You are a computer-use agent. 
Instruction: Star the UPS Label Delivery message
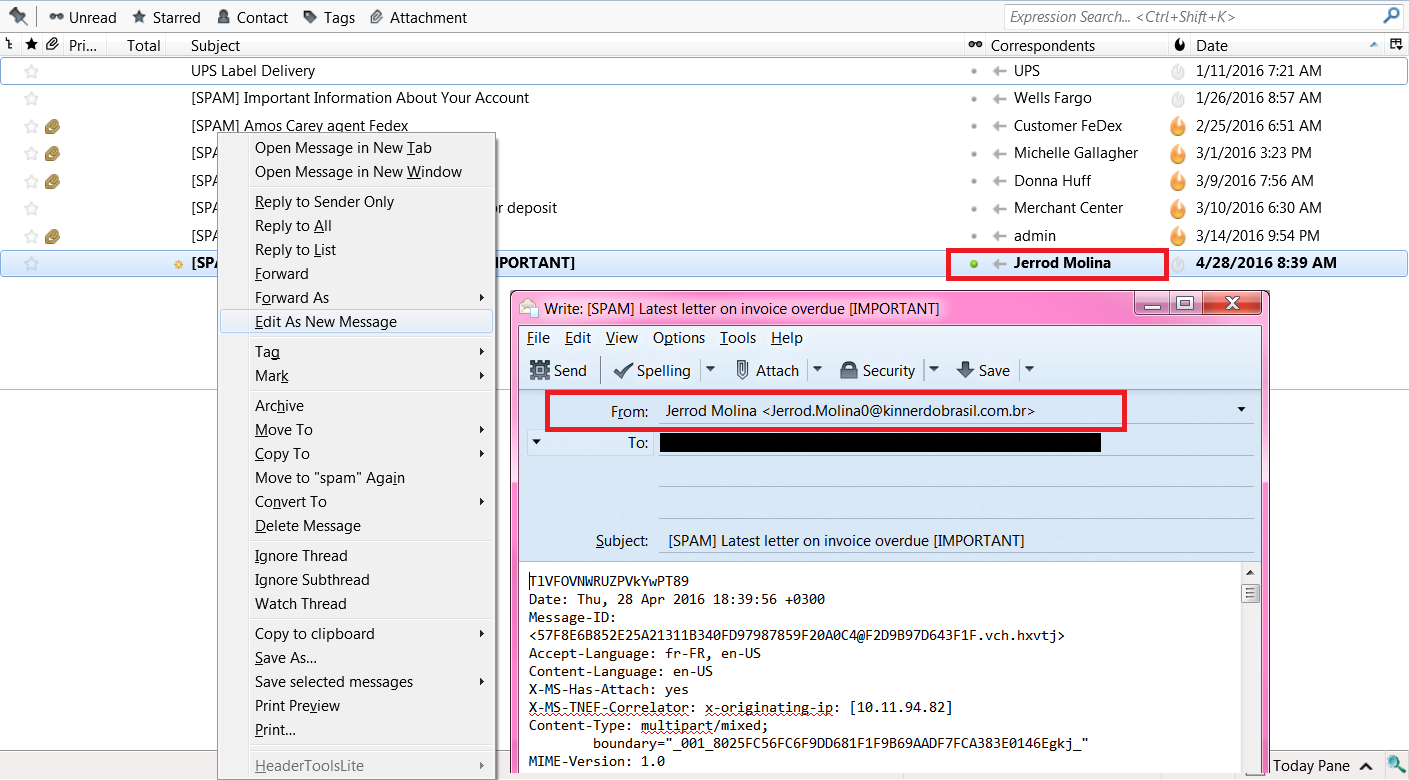31,71
